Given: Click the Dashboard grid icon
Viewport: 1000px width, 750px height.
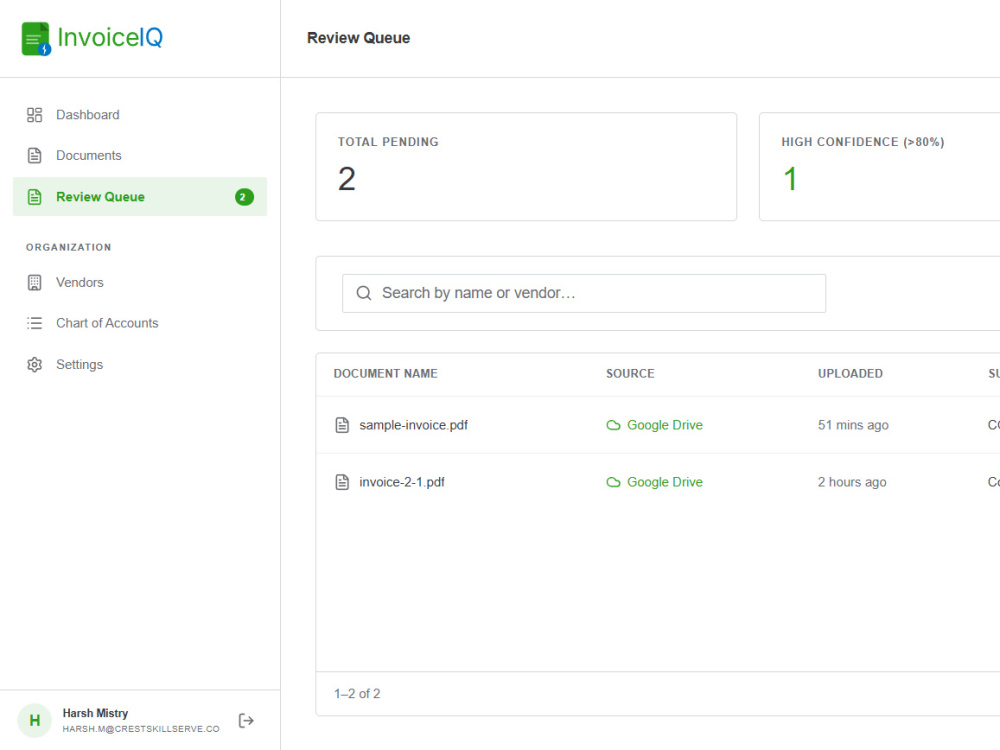Looking at the screenshot, I should 34,115.
